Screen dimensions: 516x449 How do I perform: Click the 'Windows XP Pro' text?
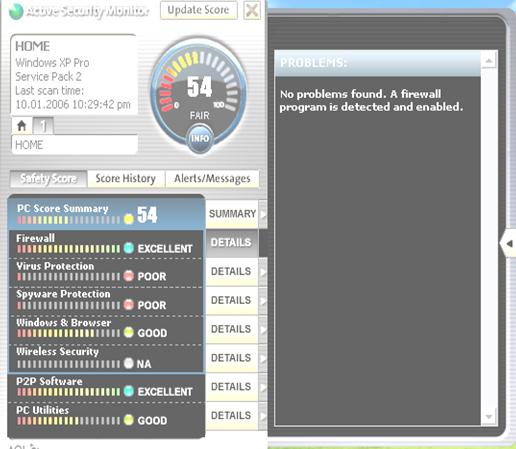click(x=52, y=63)
